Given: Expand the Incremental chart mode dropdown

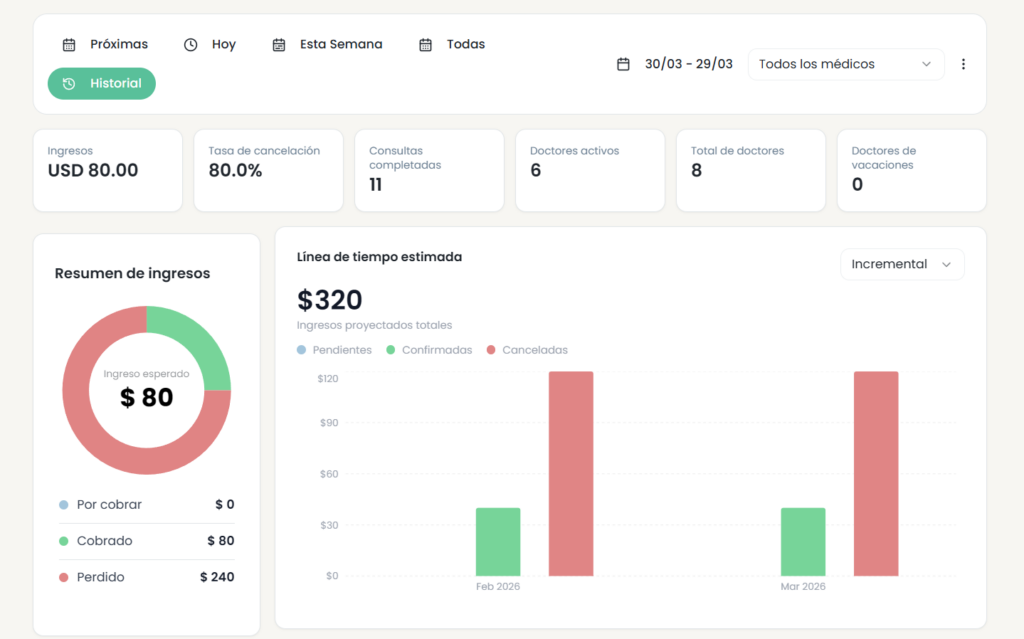Looking at the screenshot, I should (902, 264).
